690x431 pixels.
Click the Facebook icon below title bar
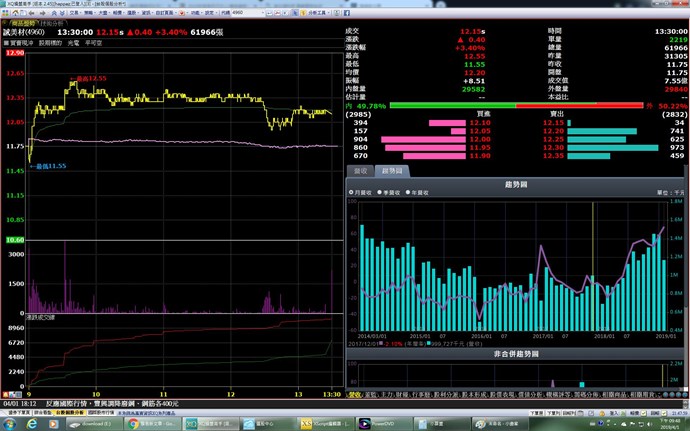[x=346, y=14]
